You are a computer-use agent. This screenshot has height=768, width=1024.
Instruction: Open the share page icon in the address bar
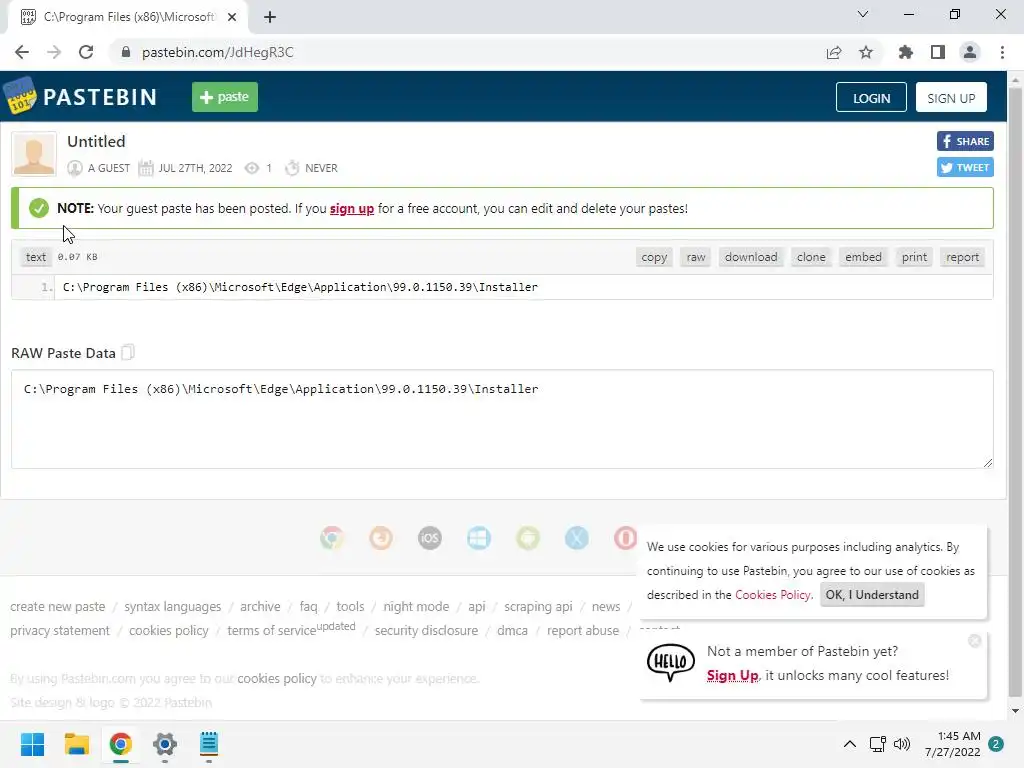(x=833, y=52)
